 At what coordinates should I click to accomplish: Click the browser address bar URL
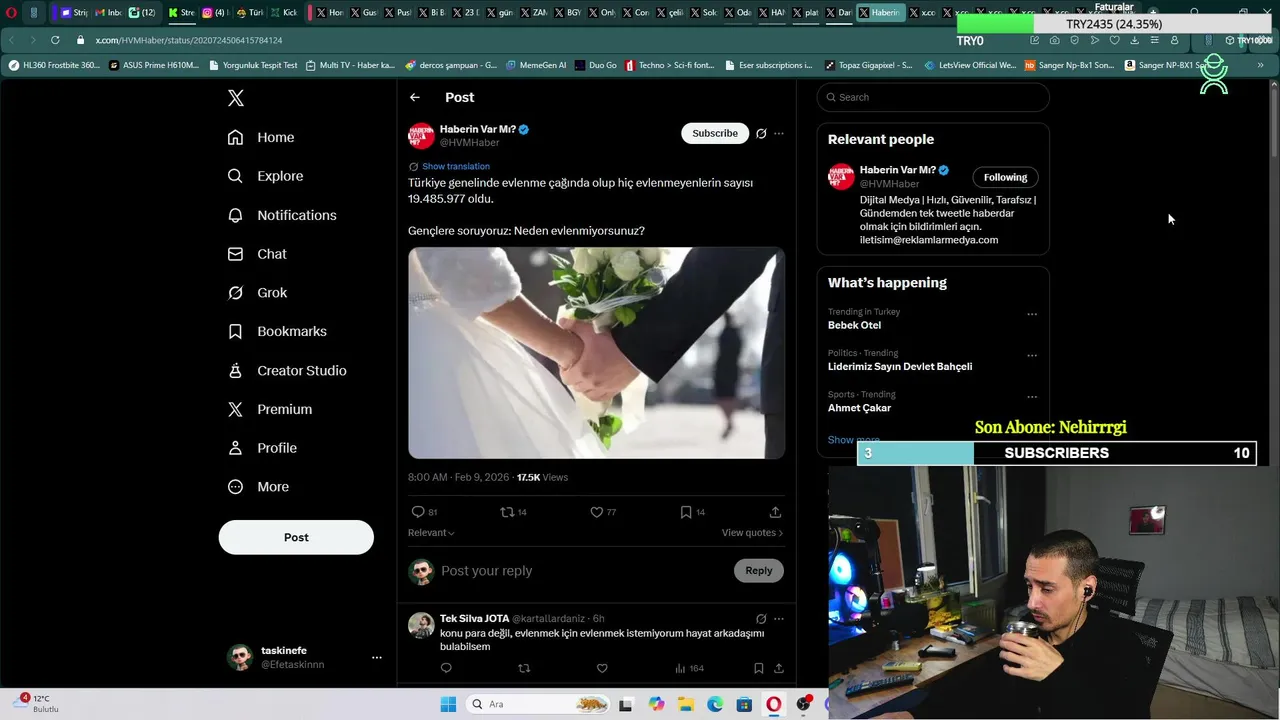click(x=189, y=40)
